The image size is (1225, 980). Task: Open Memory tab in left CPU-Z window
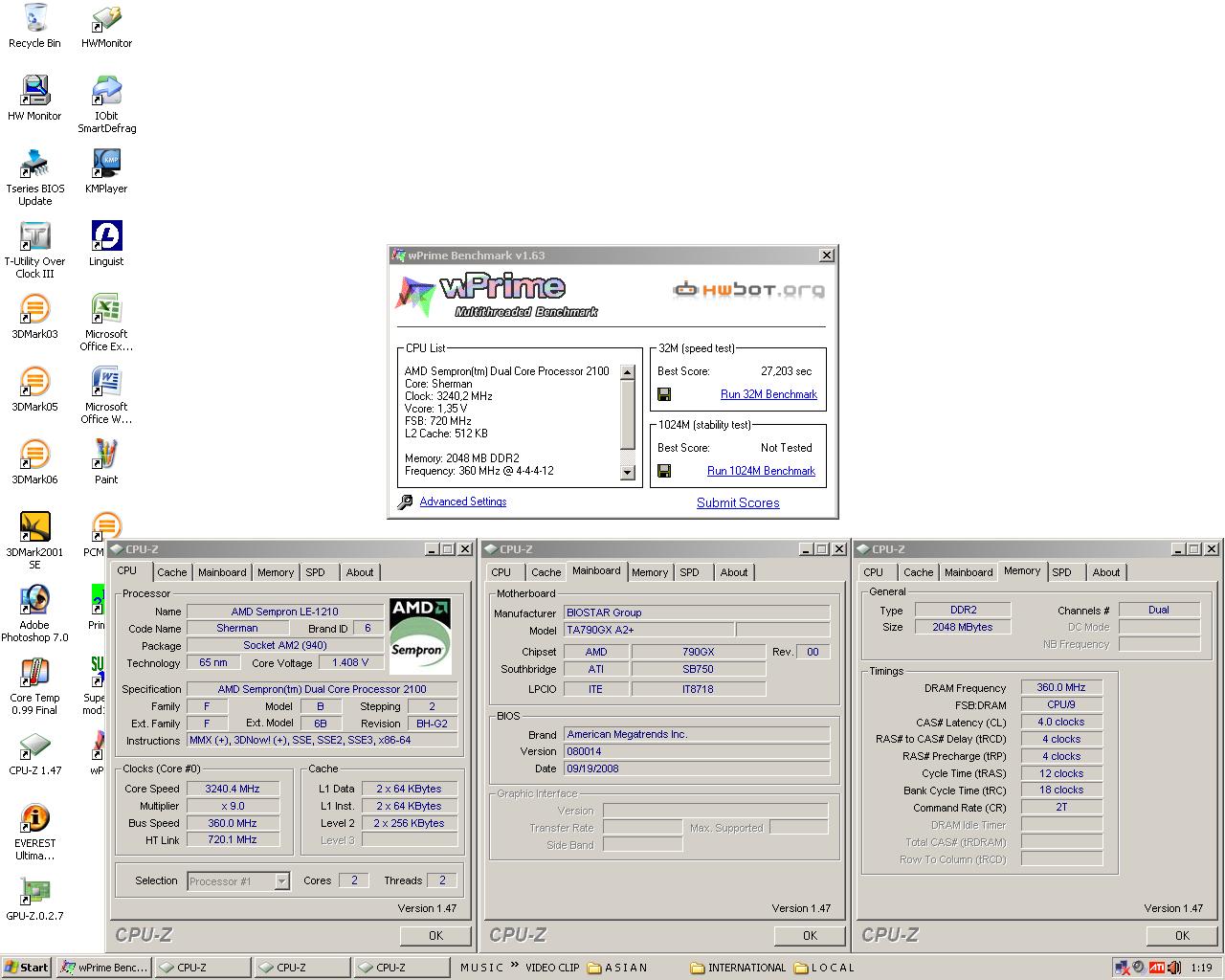click(276, 572)
